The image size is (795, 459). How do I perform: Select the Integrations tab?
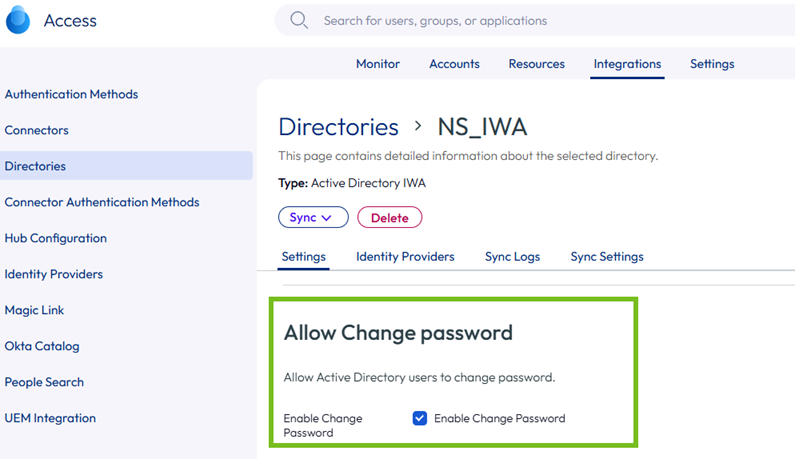click(x=627, y=64)
